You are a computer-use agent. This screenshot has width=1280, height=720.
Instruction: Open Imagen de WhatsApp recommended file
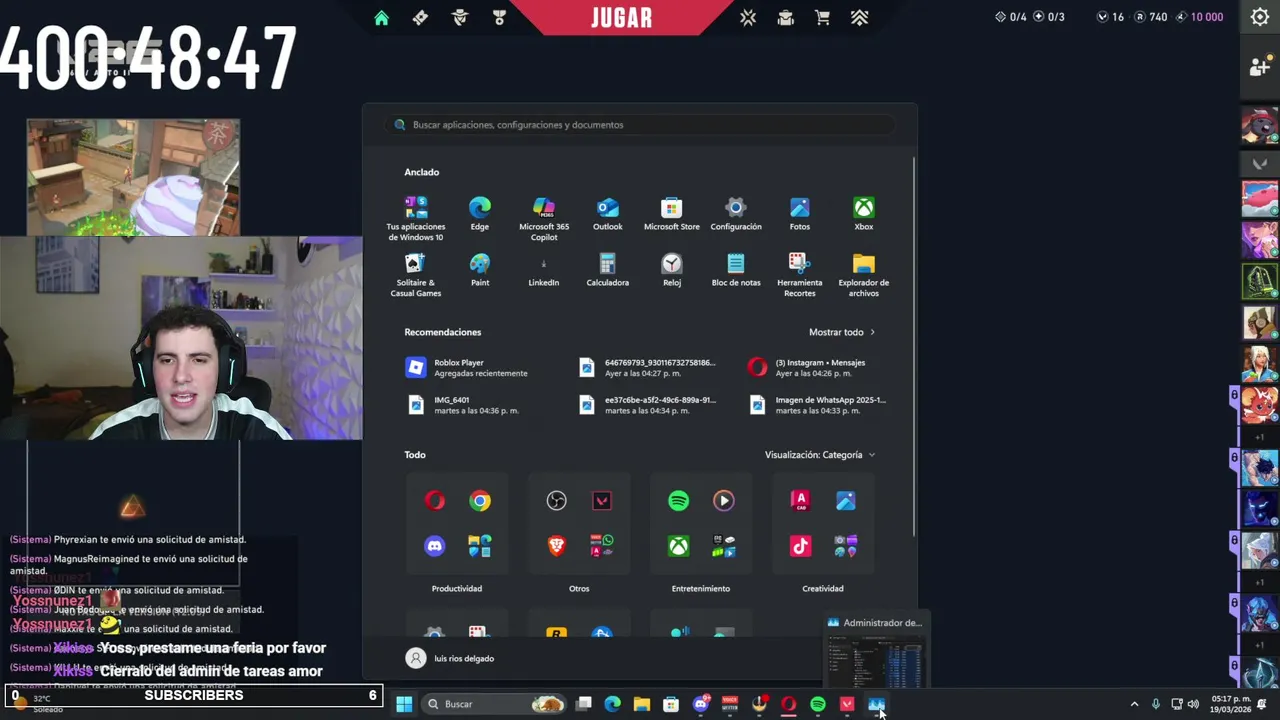[x=818, y=405]
